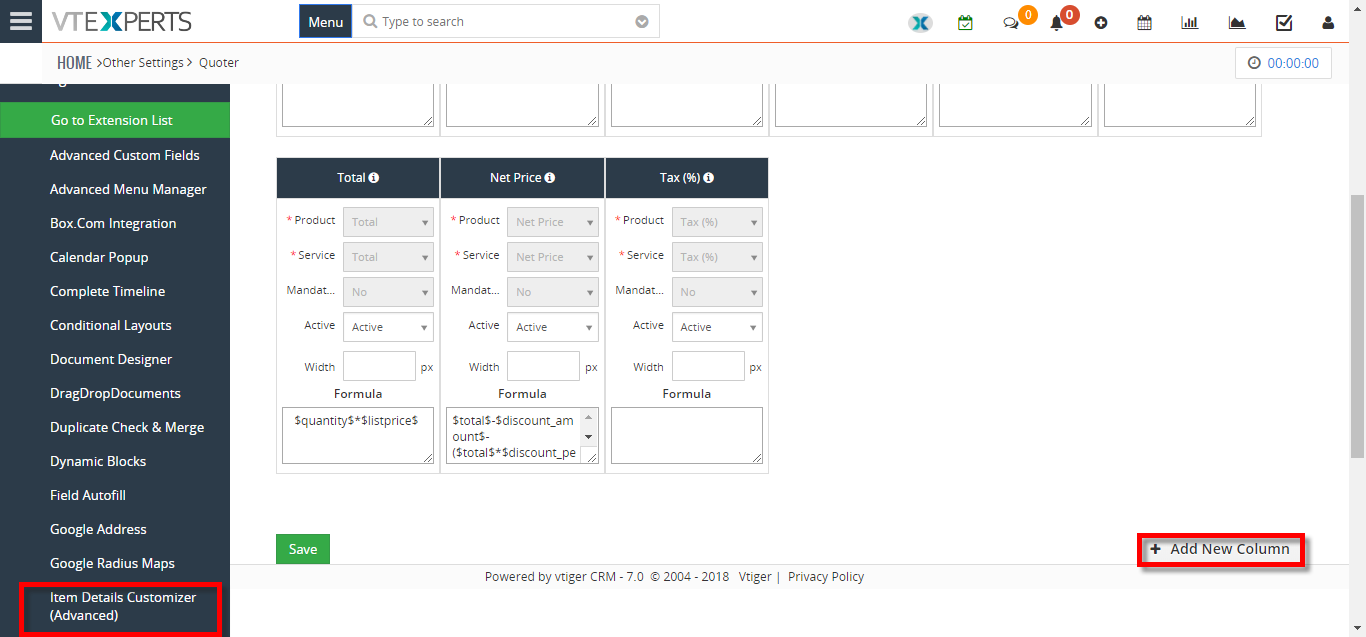
Task: Open the calendar check icon in header
Action: click(x=965, y=22)
